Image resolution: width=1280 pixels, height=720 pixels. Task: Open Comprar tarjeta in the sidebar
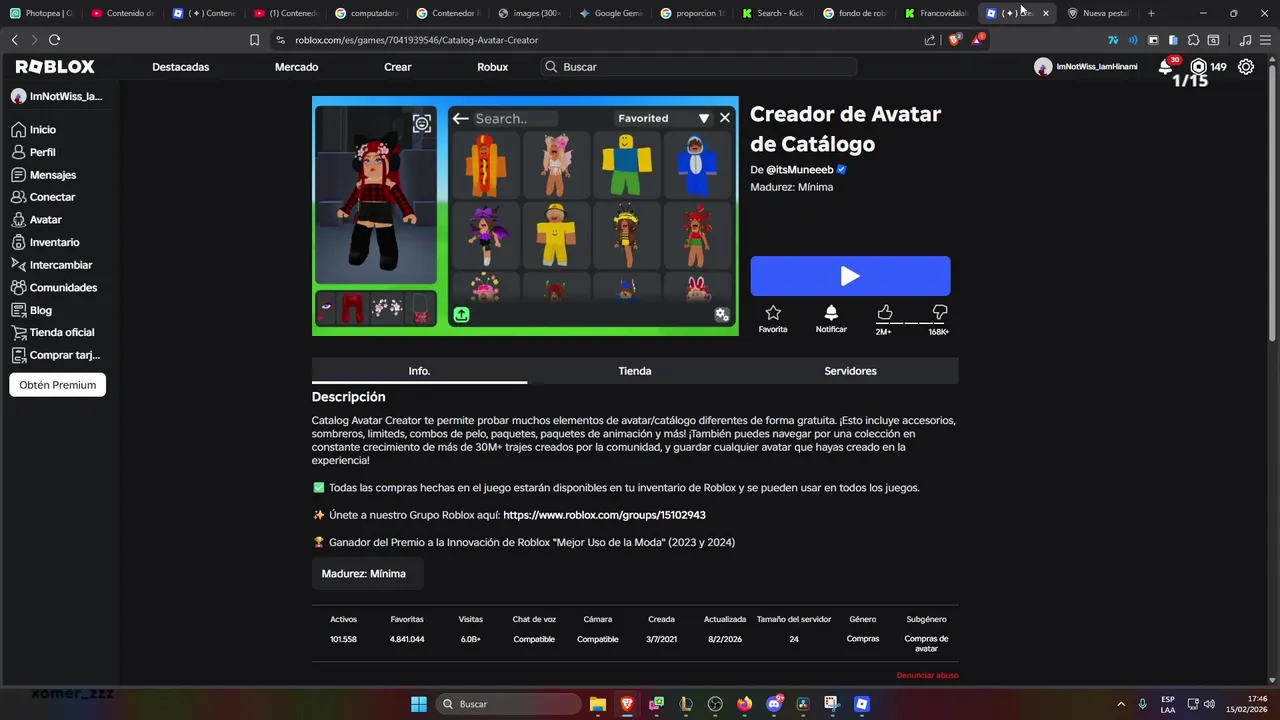click(56, 355)
